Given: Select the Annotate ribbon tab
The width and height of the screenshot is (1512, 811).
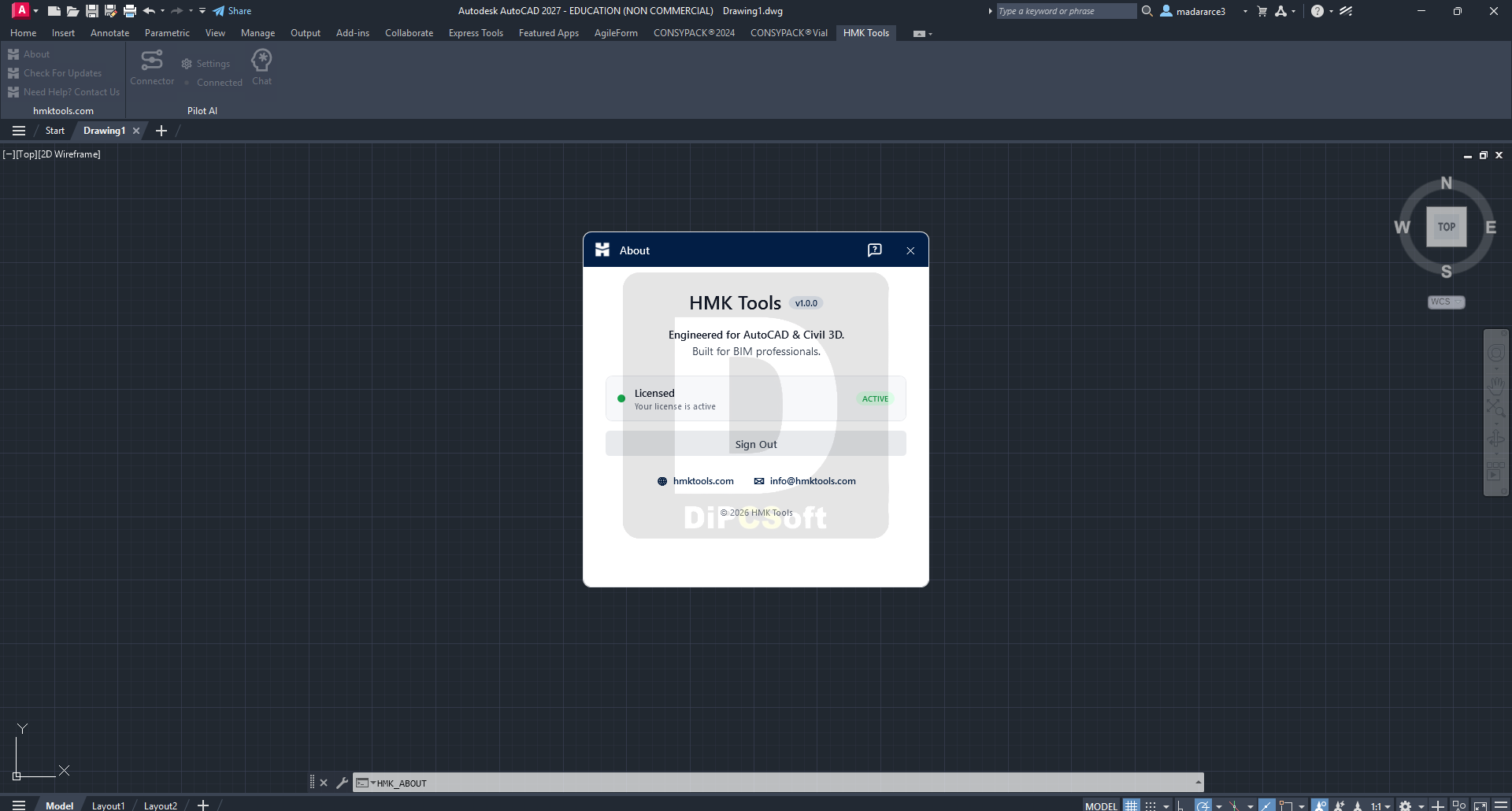Looking at the screenshot, I should tap(109, 33).
